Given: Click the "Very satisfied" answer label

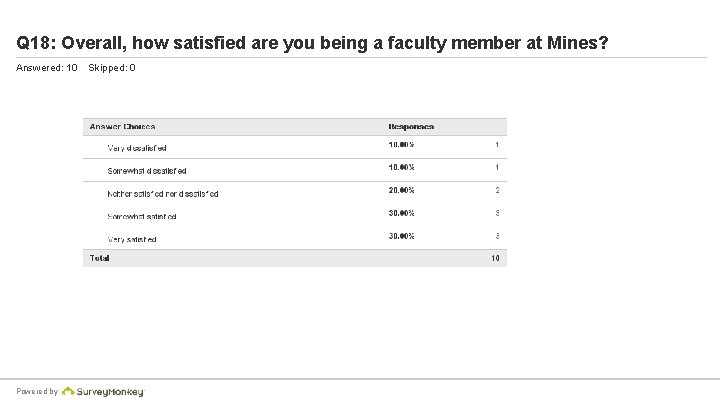Looking at the screenshot, I should coord(132,239).
